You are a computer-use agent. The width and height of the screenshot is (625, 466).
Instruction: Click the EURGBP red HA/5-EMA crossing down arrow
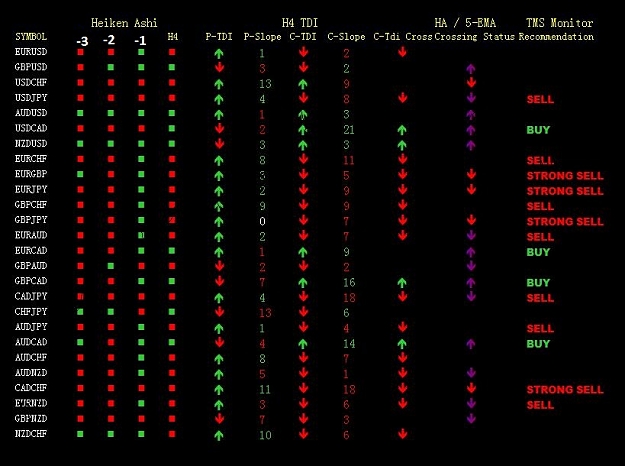pyautogui.click(x=471, y=174)
